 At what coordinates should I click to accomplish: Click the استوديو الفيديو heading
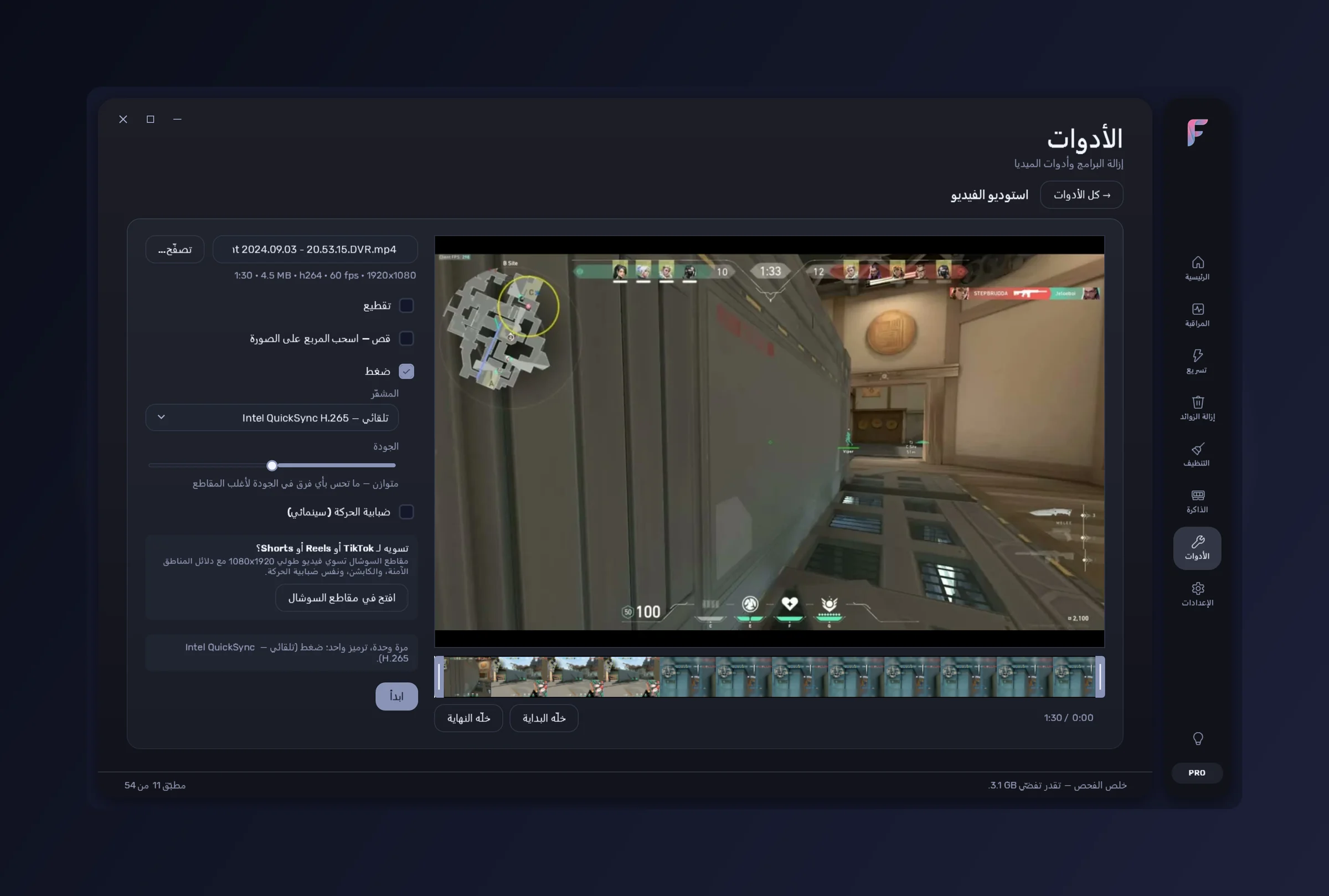(989, 195)
